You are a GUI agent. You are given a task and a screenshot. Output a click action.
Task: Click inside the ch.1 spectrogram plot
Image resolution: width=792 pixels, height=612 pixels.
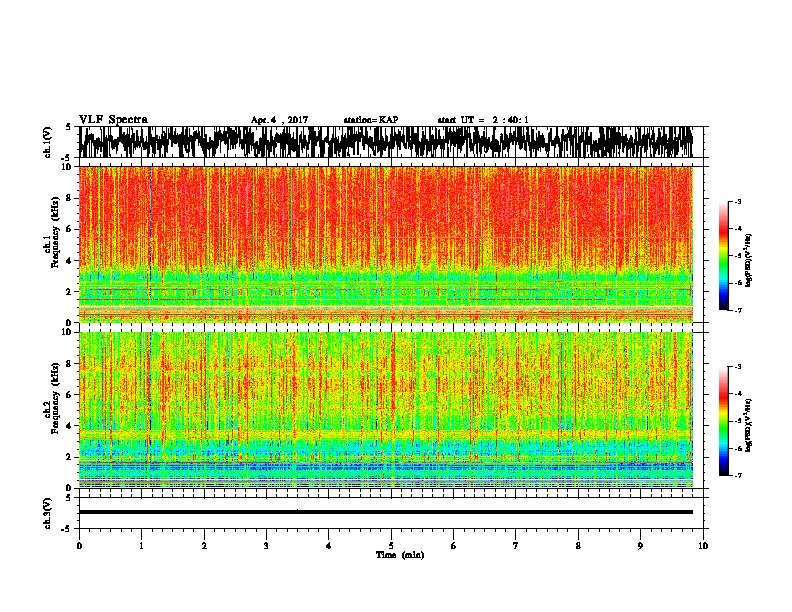tap(386, 244)
